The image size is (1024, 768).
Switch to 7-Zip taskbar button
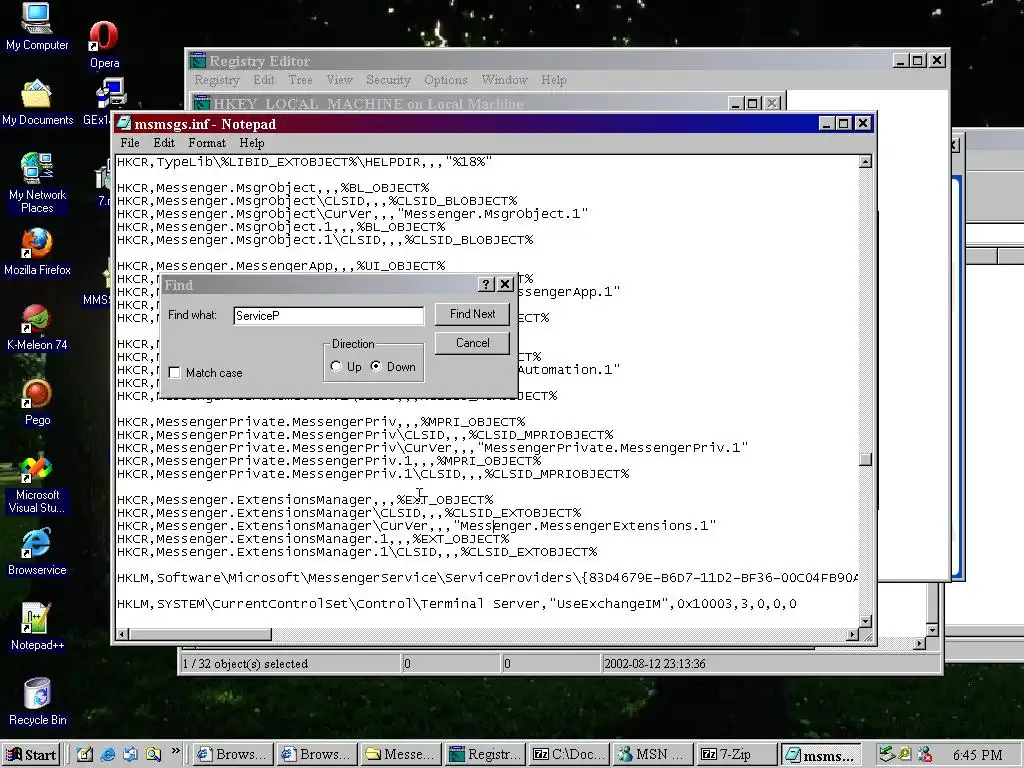pyautogui.click(x=737, y=754)
